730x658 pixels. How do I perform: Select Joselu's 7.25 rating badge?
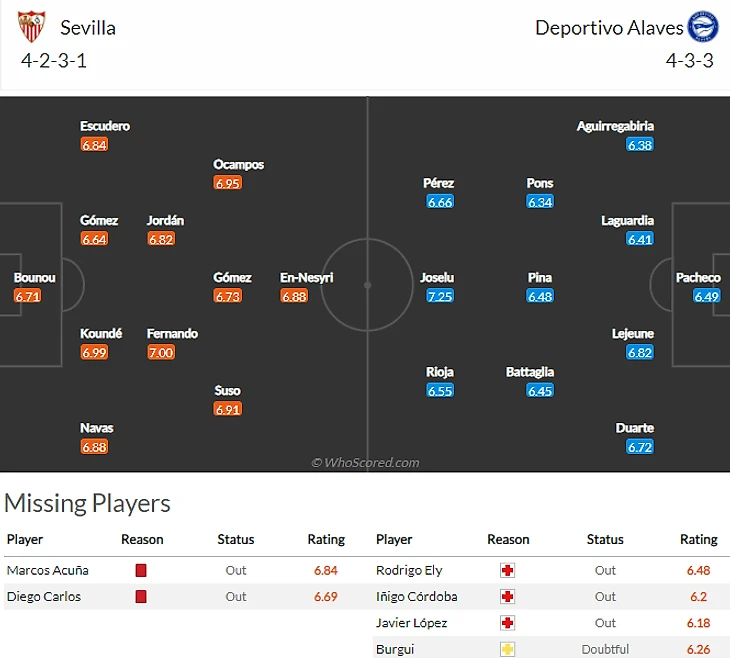[440, 296]
